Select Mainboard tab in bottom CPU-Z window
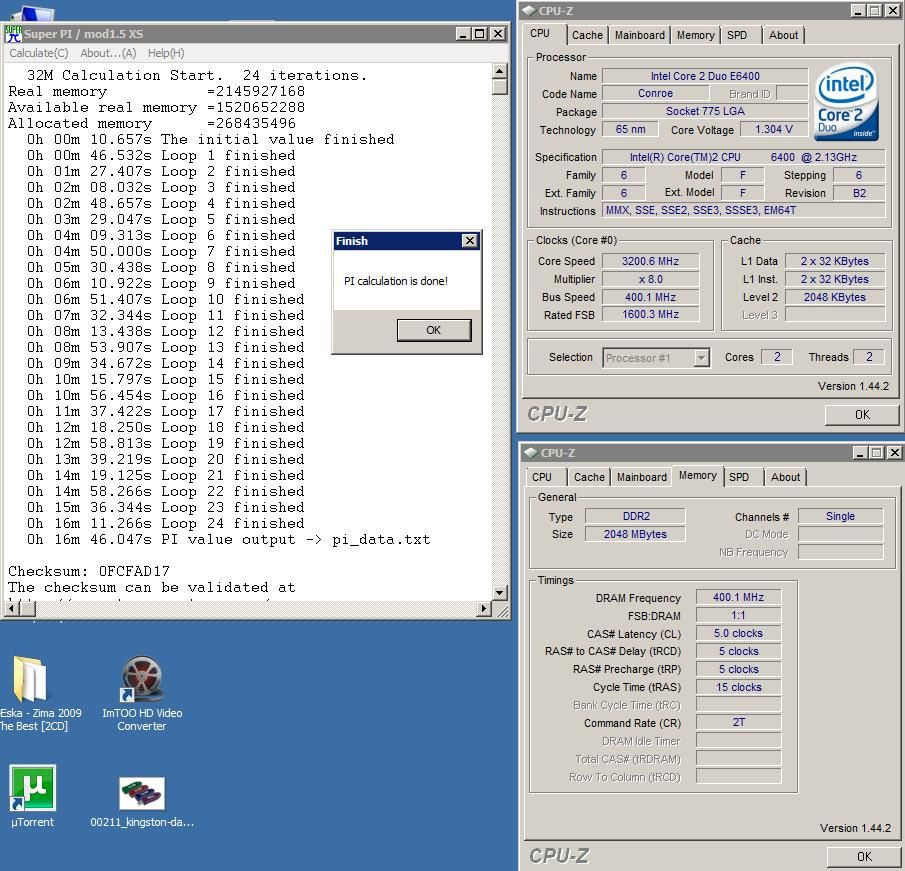 (641, 477)
